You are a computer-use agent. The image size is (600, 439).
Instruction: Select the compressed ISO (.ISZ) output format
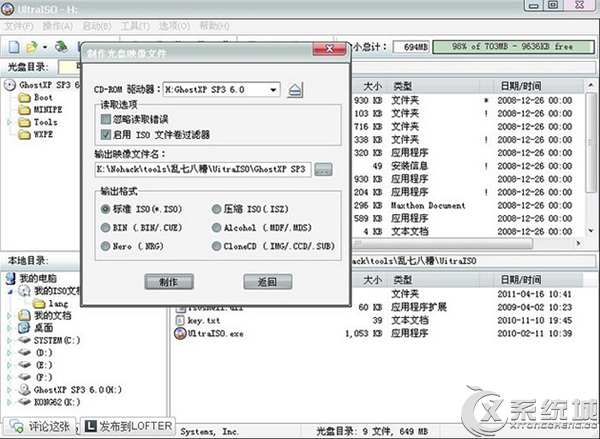click(x=217, y=209)
